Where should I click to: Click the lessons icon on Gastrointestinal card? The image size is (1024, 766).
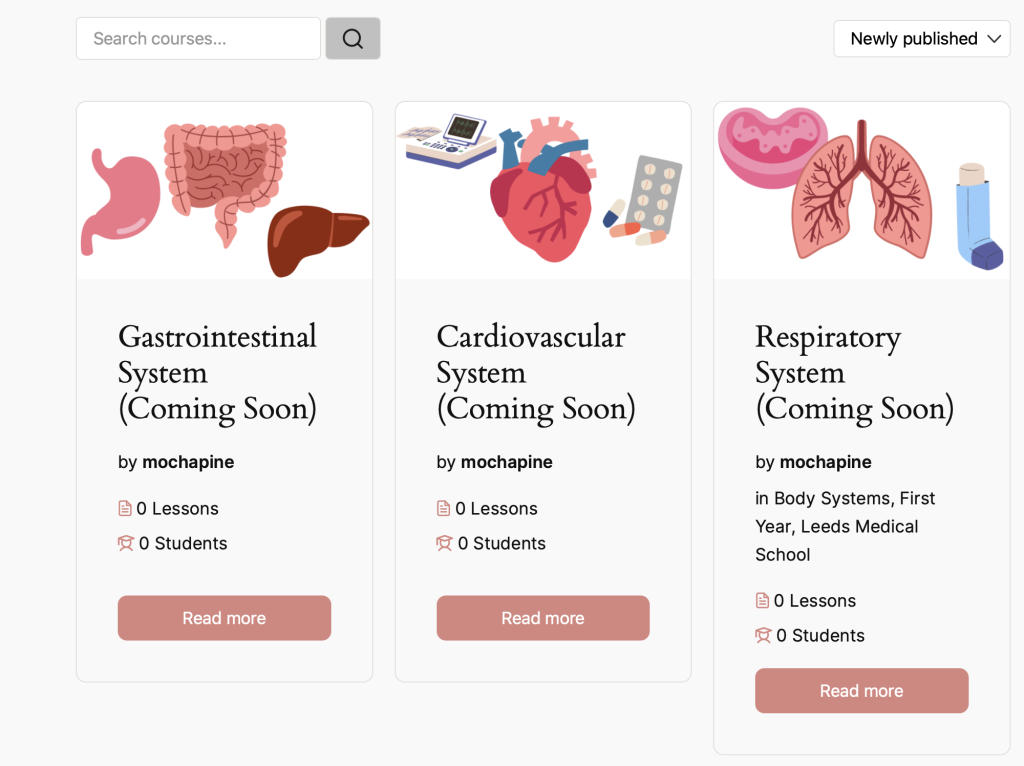click(125, 508)
